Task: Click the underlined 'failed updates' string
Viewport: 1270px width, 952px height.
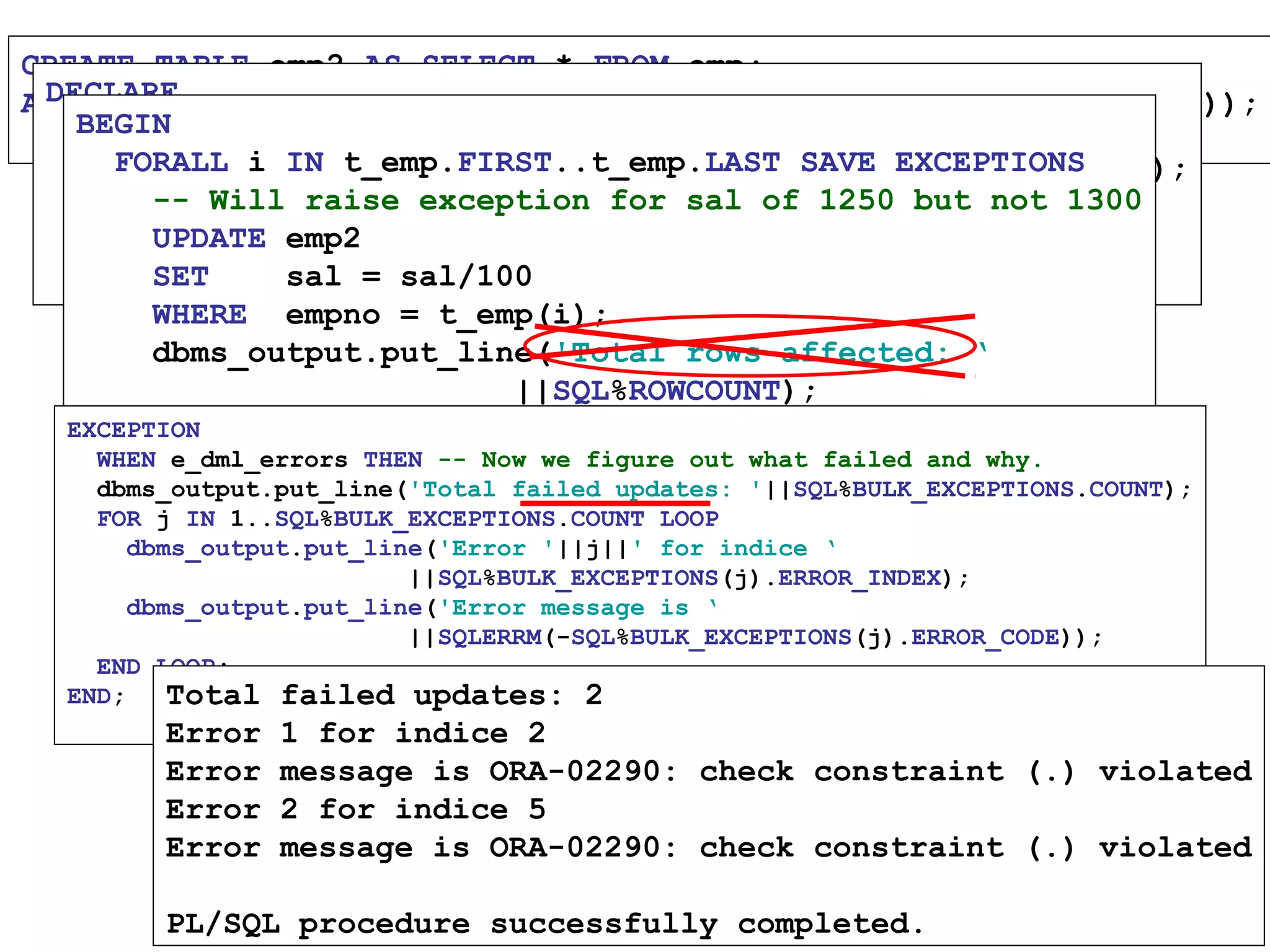Action: [615, 490]
